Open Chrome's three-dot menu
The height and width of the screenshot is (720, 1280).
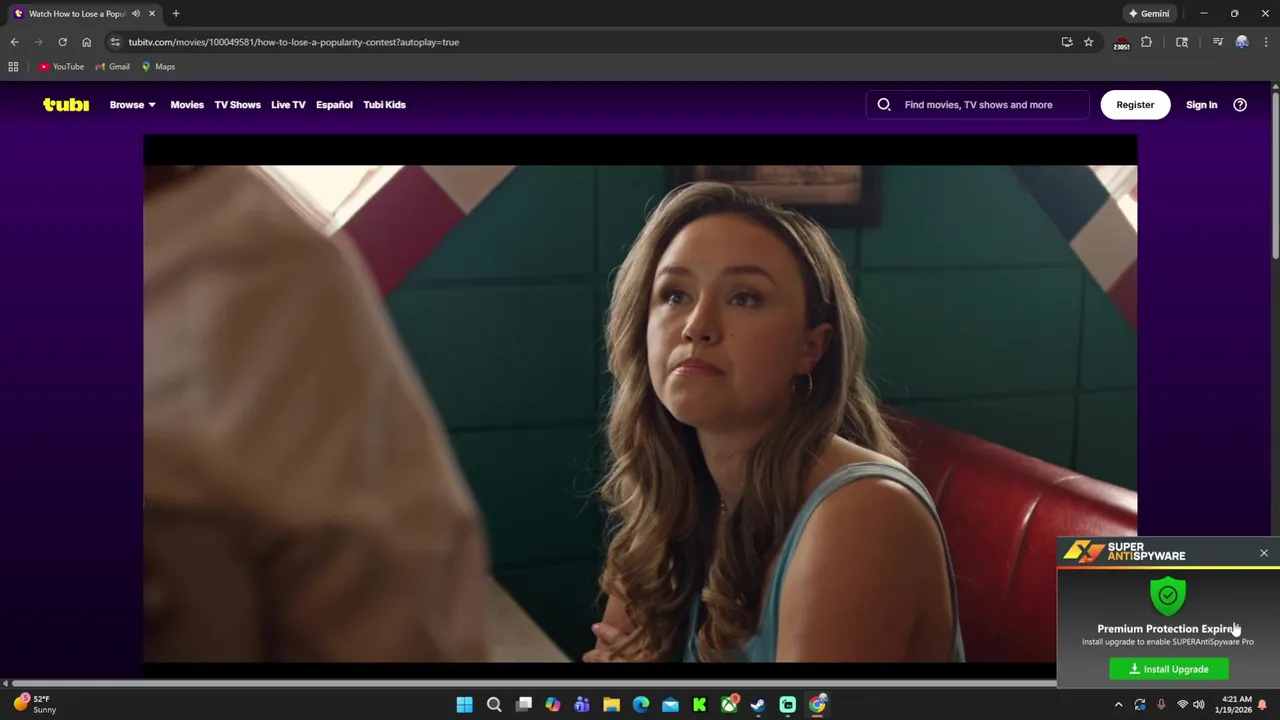(x=1266, y=42)
